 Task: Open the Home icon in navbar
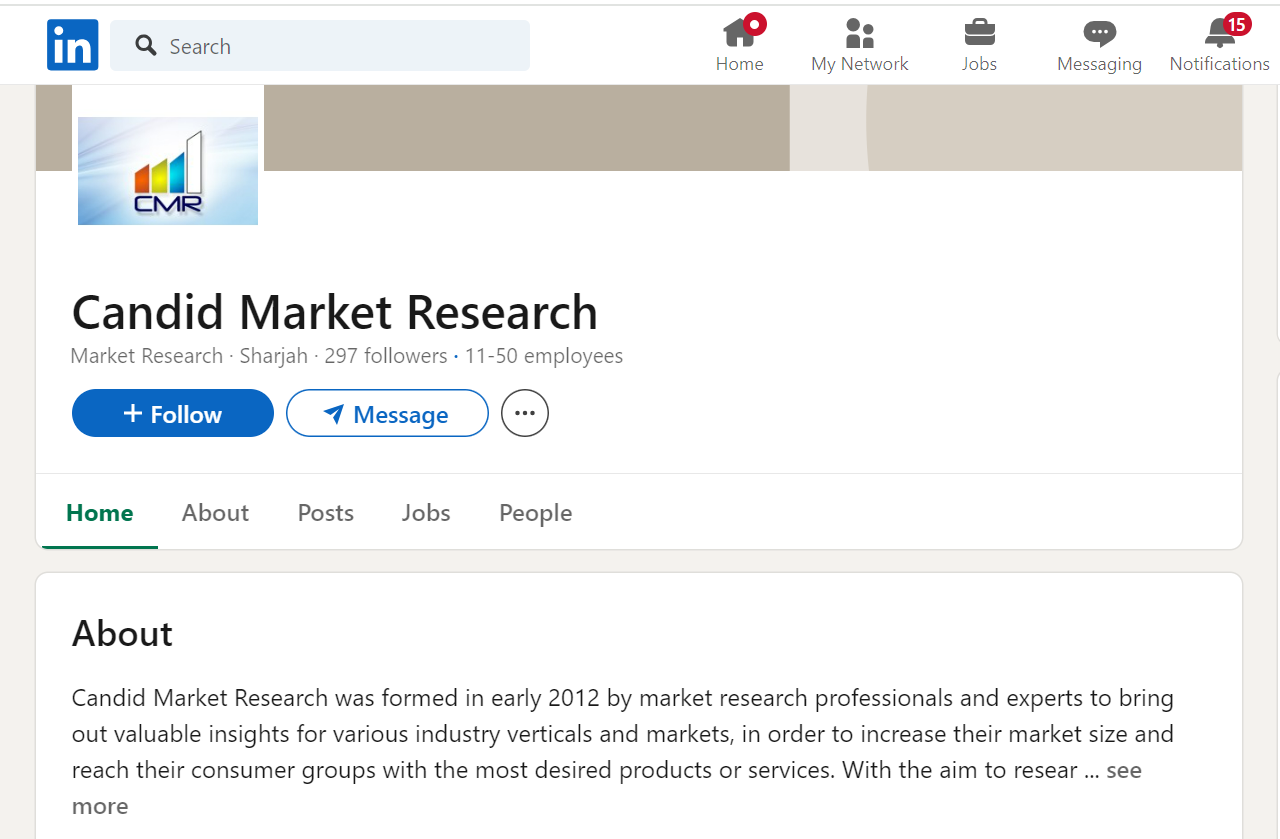coord(739,34)
